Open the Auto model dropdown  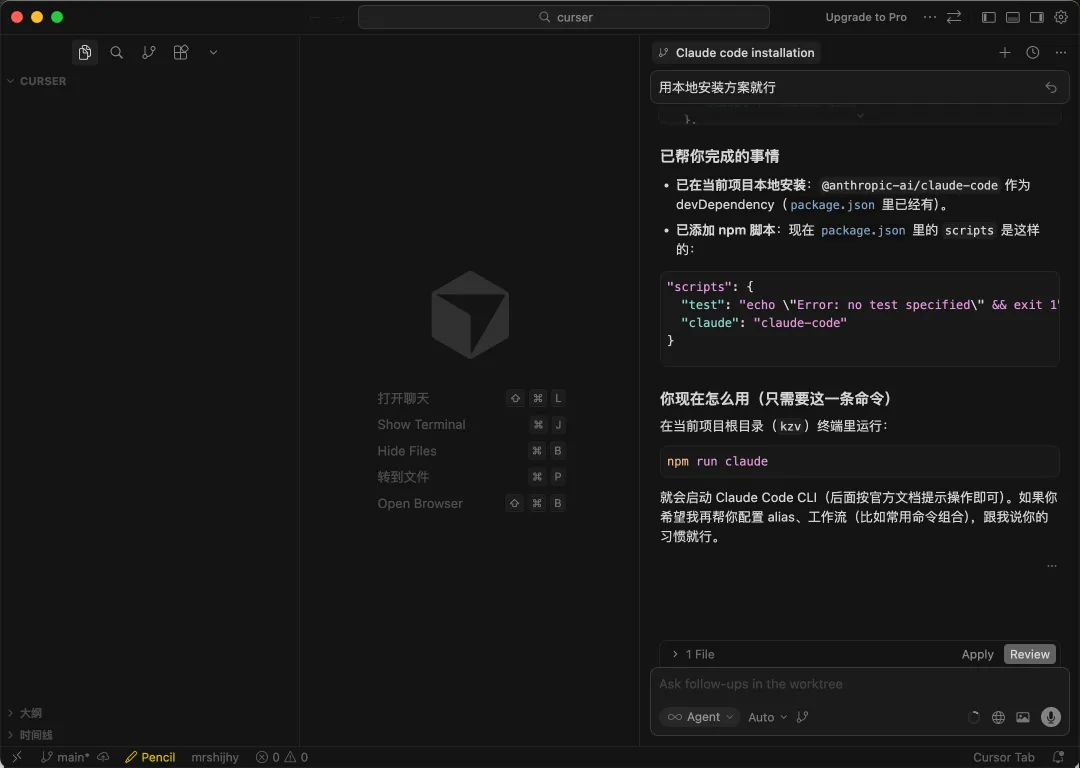[767, 717]
